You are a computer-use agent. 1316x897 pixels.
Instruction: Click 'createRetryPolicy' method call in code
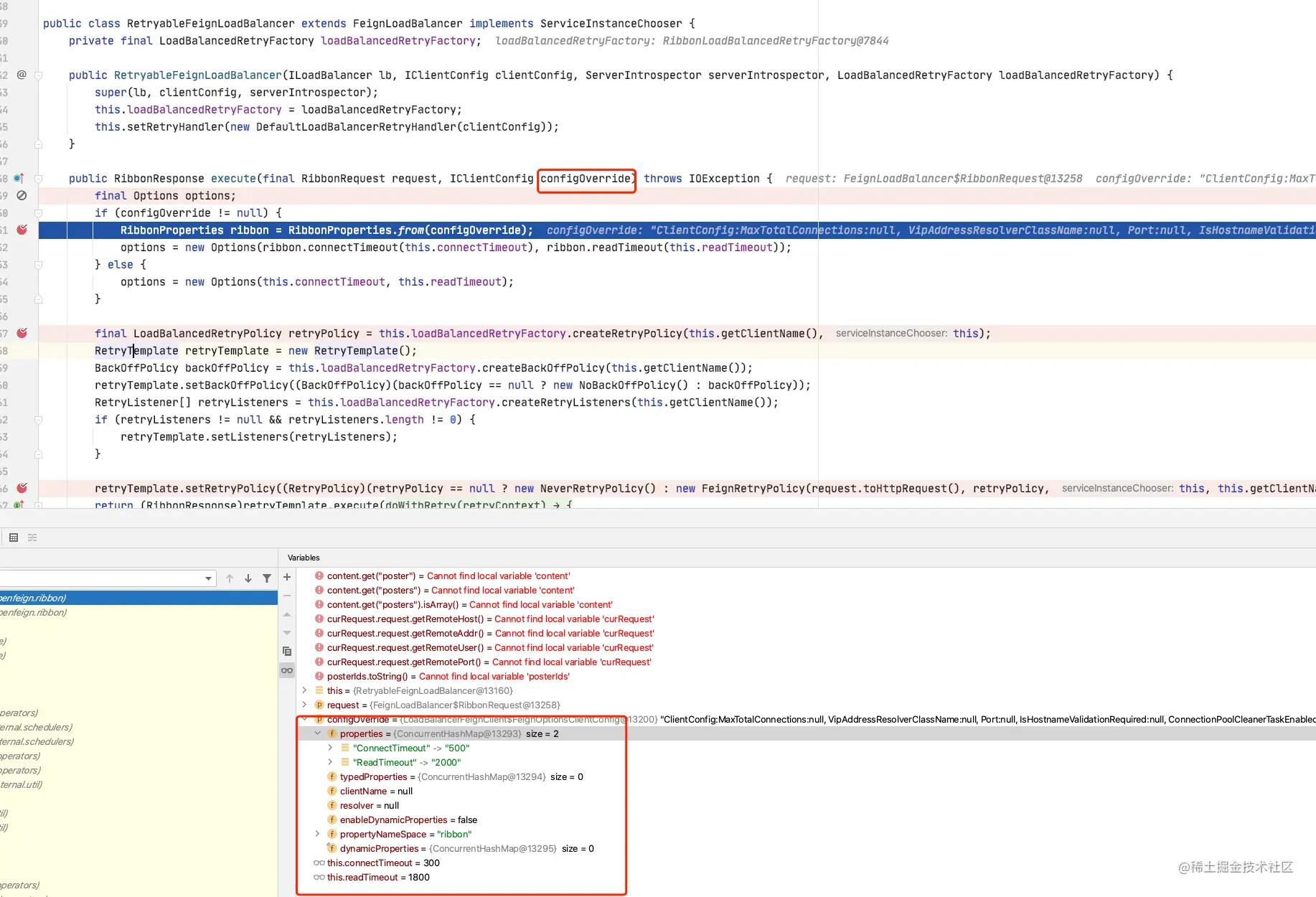coord(627,334)
